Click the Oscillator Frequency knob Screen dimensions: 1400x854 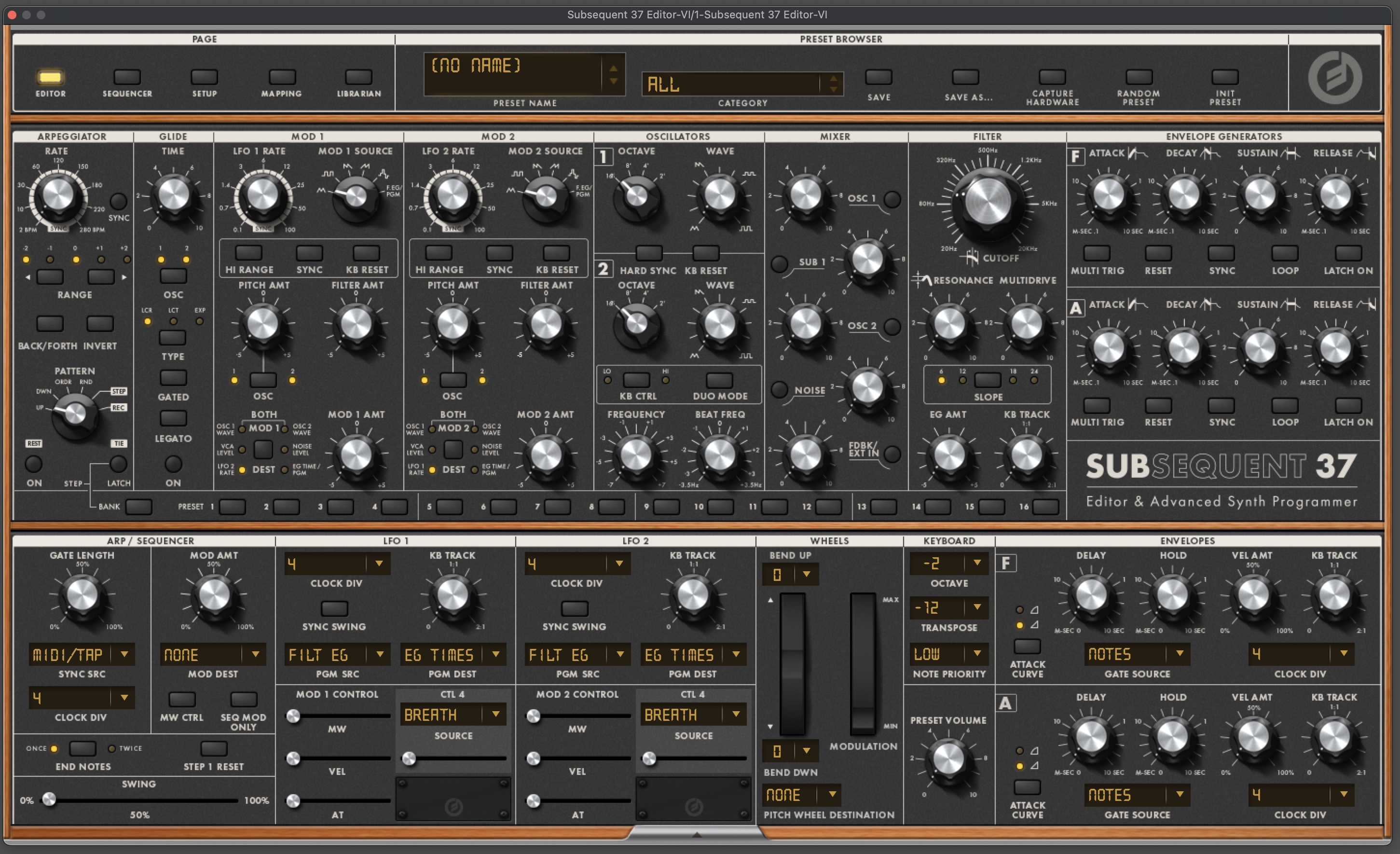tap(636, 455)
